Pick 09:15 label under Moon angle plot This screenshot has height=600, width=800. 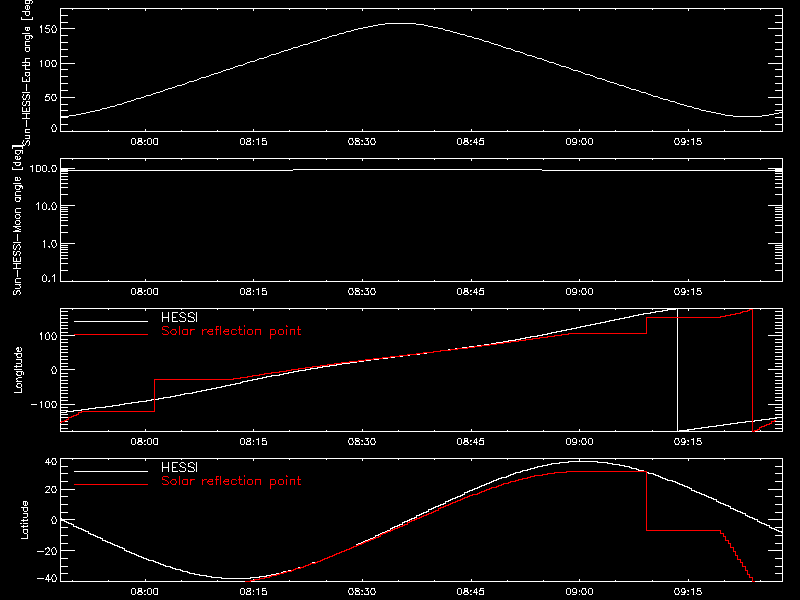tap(688, 292)
